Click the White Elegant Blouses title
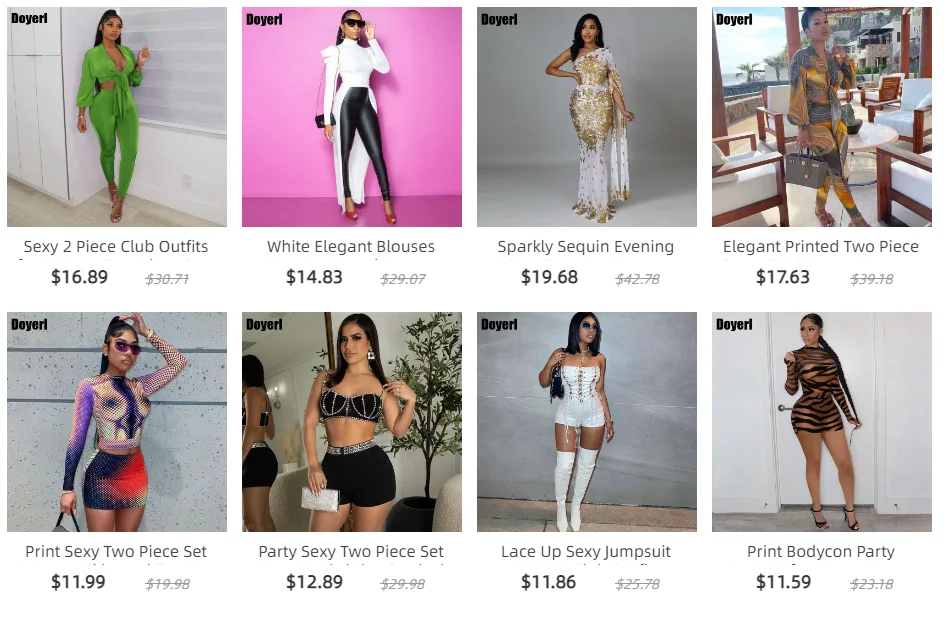This screenshot has height=626, width=944. click(351, 247)
